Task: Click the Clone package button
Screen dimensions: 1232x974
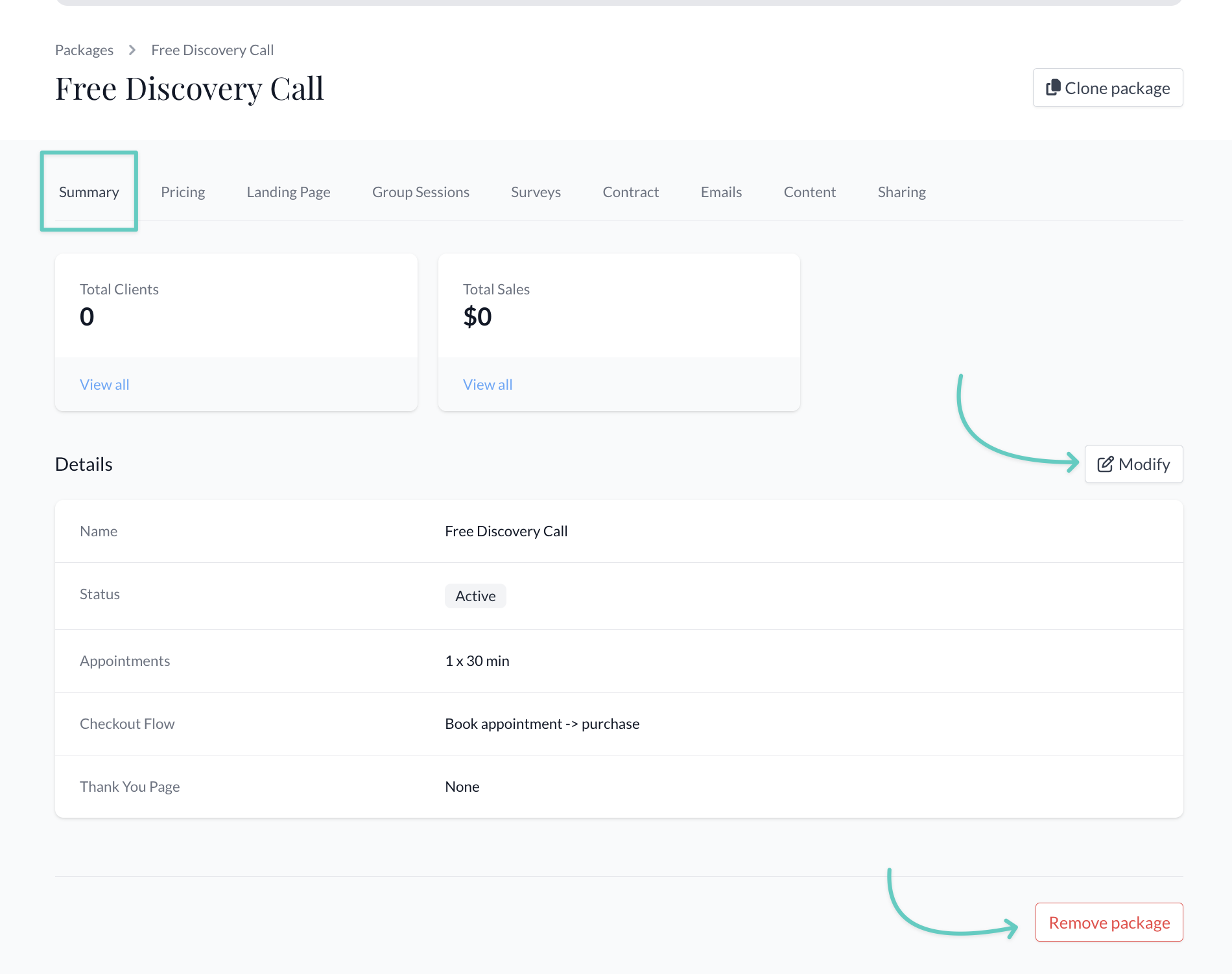Action: pyautogui.click(x=1108, y=88)
